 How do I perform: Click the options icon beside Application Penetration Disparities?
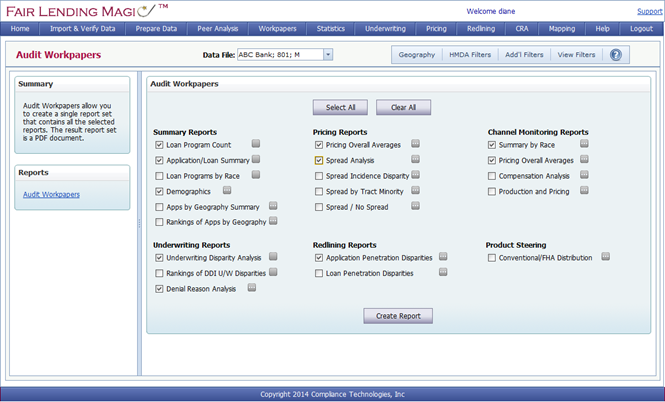(442, 257)
